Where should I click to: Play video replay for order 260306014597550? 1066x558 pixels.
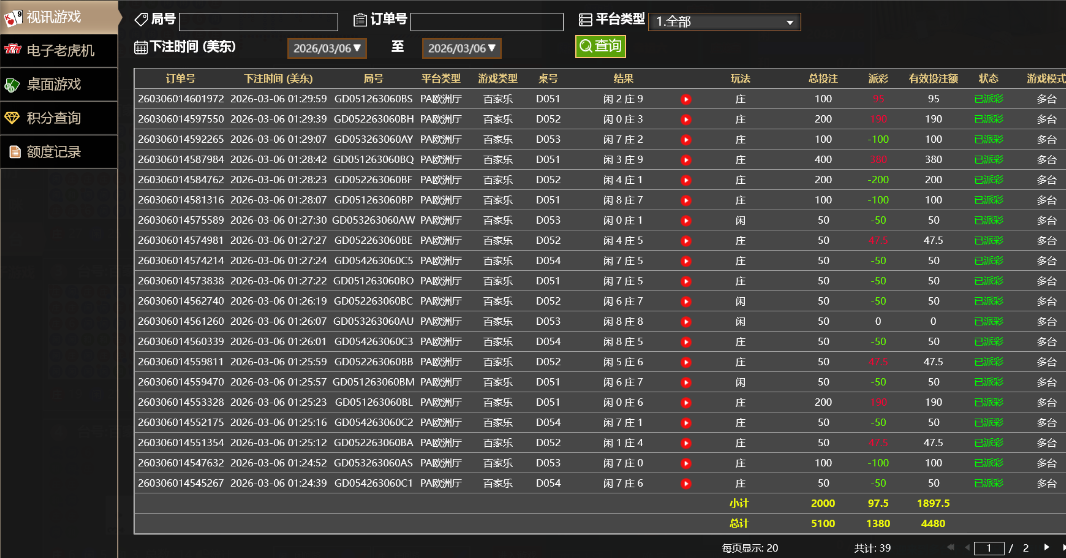[686, 119]
